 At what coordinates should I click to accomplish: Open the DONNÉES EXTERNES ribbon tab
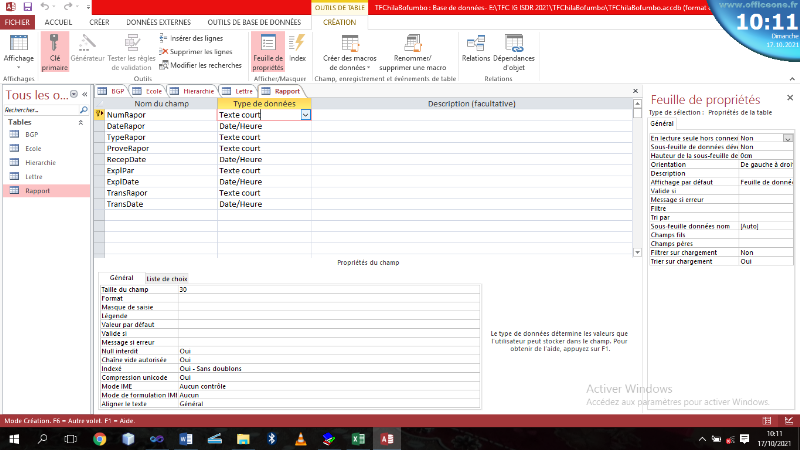tap(160, 21)
